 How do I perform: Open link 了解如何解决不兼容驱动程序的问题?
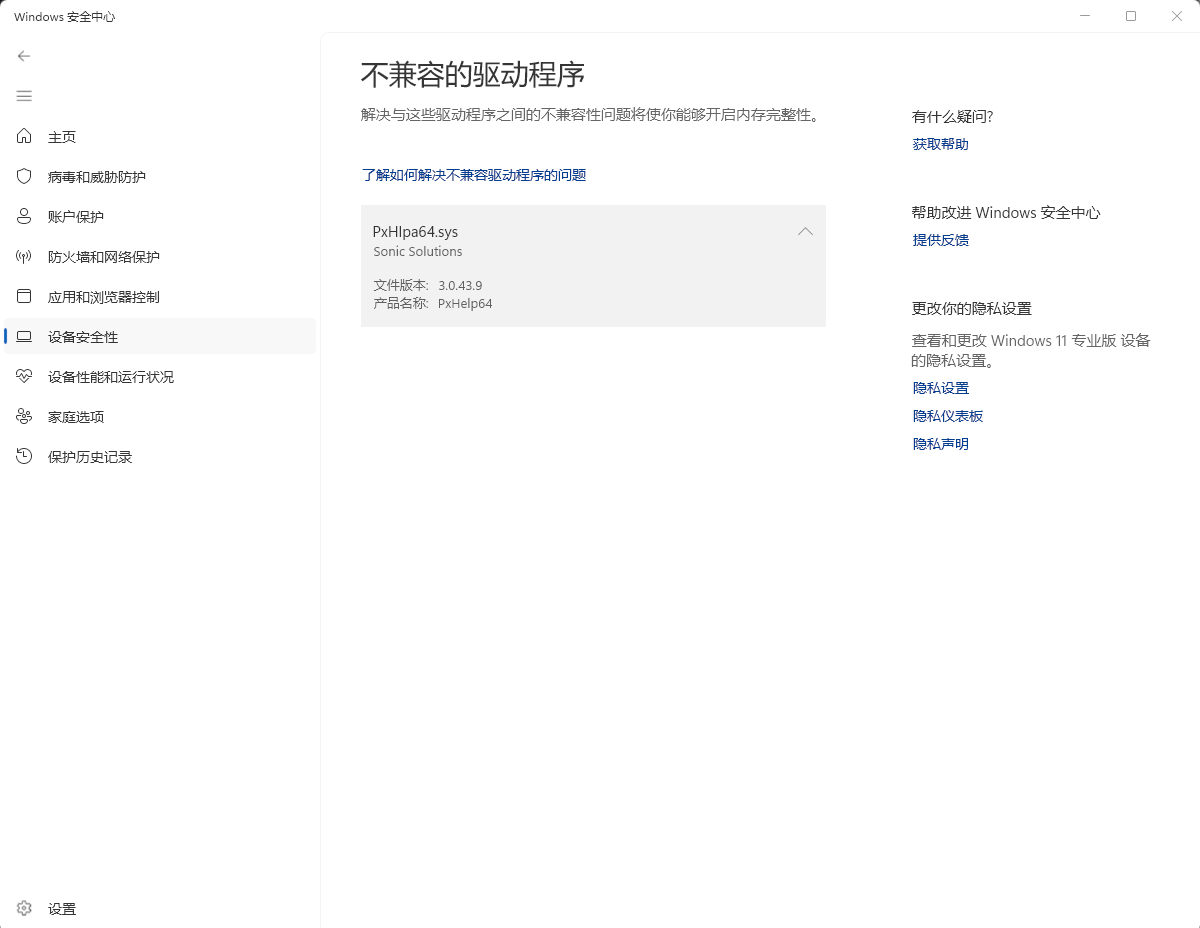tap(474, 175)
